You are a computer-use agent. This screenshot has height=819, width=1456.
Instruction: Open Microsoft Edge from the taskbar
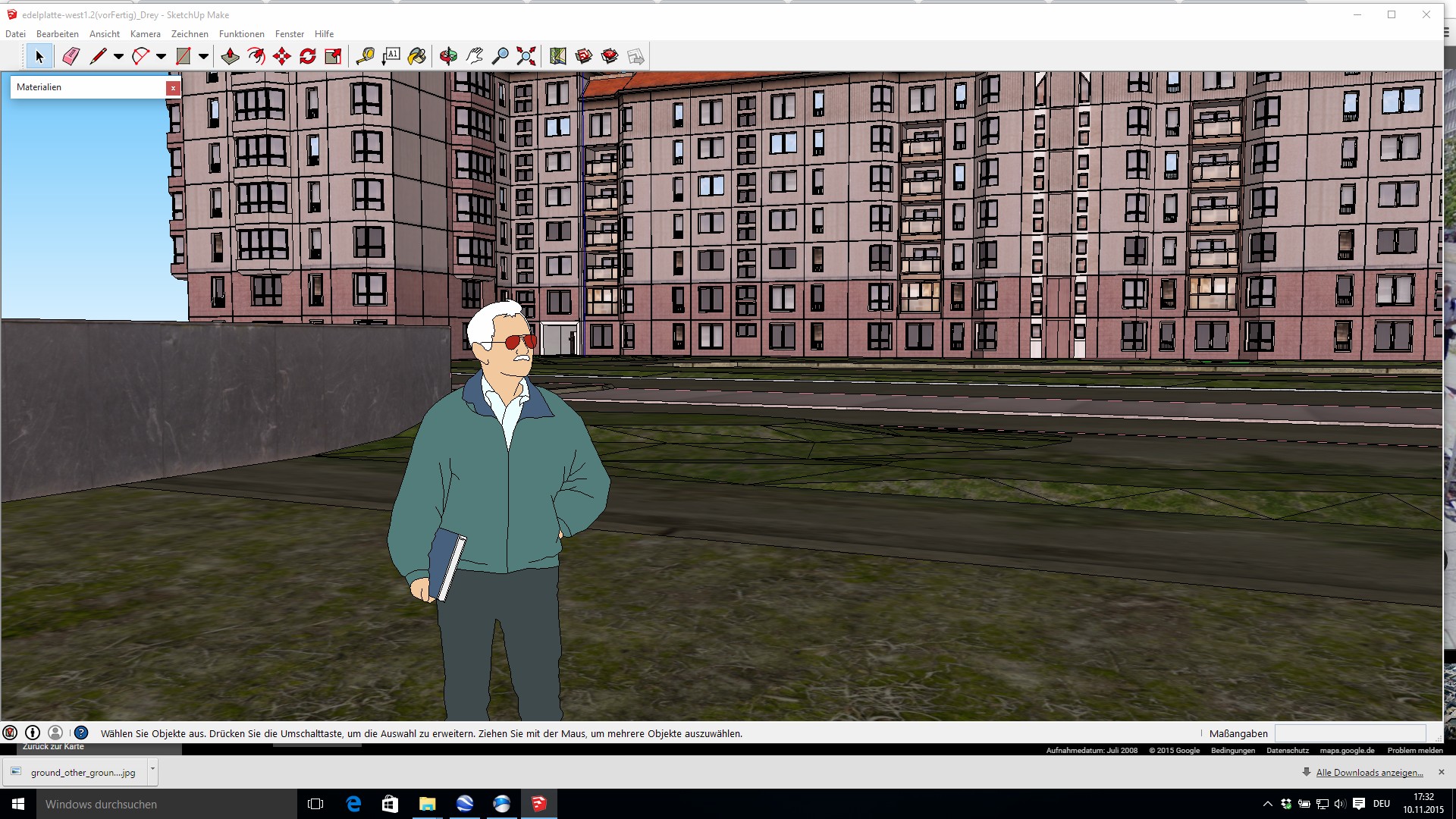pyautogui.click(x=353, y=804)
